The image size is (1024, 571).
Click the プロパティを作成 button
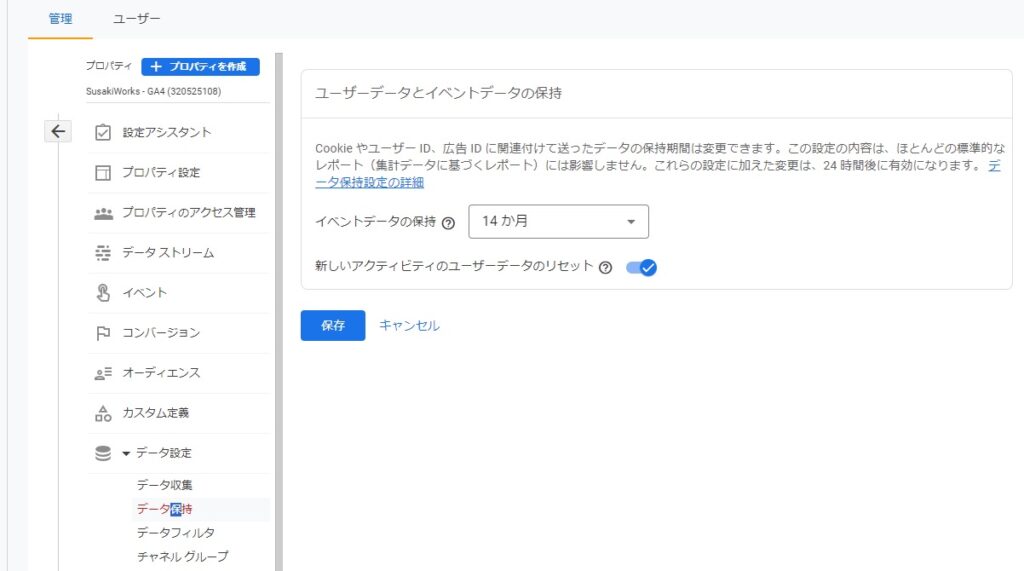(200, 67)
